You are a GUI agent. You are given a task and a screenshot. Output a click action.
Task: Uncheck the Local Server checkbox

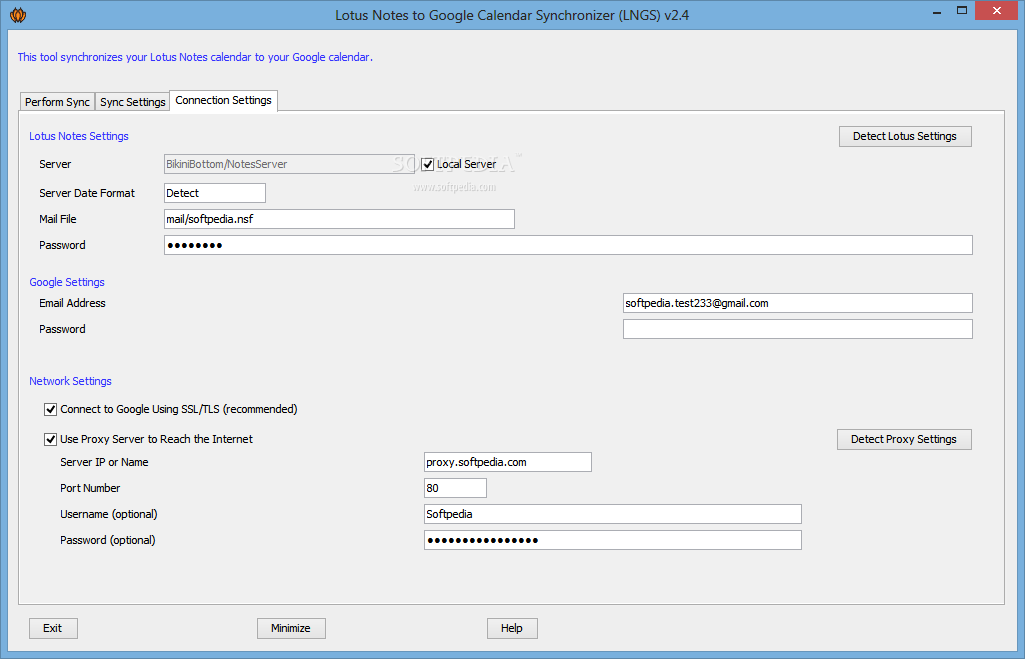click(428, 164)
